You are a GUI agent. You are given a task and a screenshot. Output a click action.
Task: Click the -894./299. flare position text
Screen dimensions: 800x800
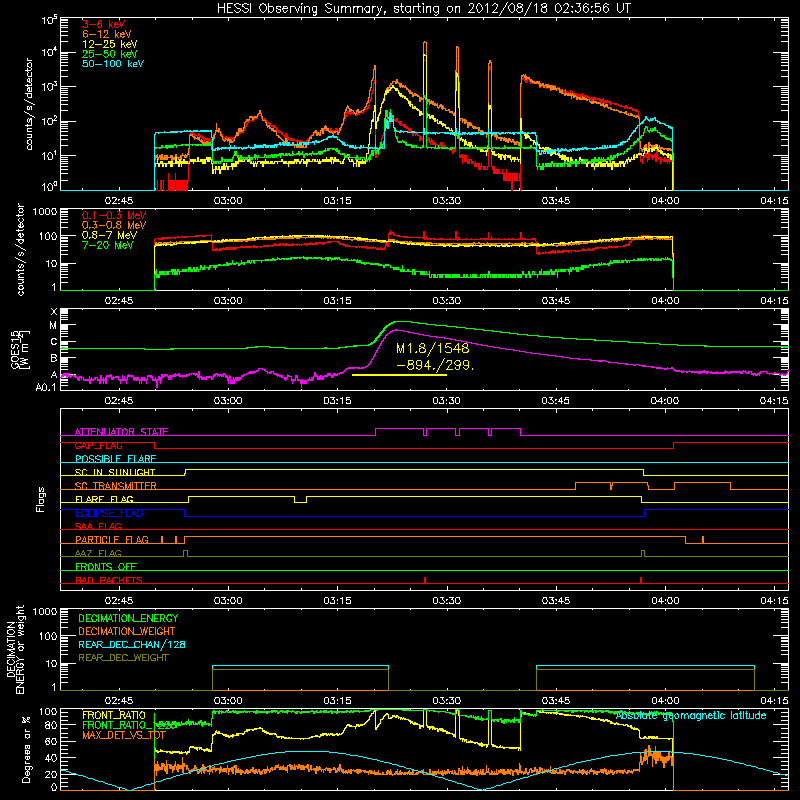435,365
